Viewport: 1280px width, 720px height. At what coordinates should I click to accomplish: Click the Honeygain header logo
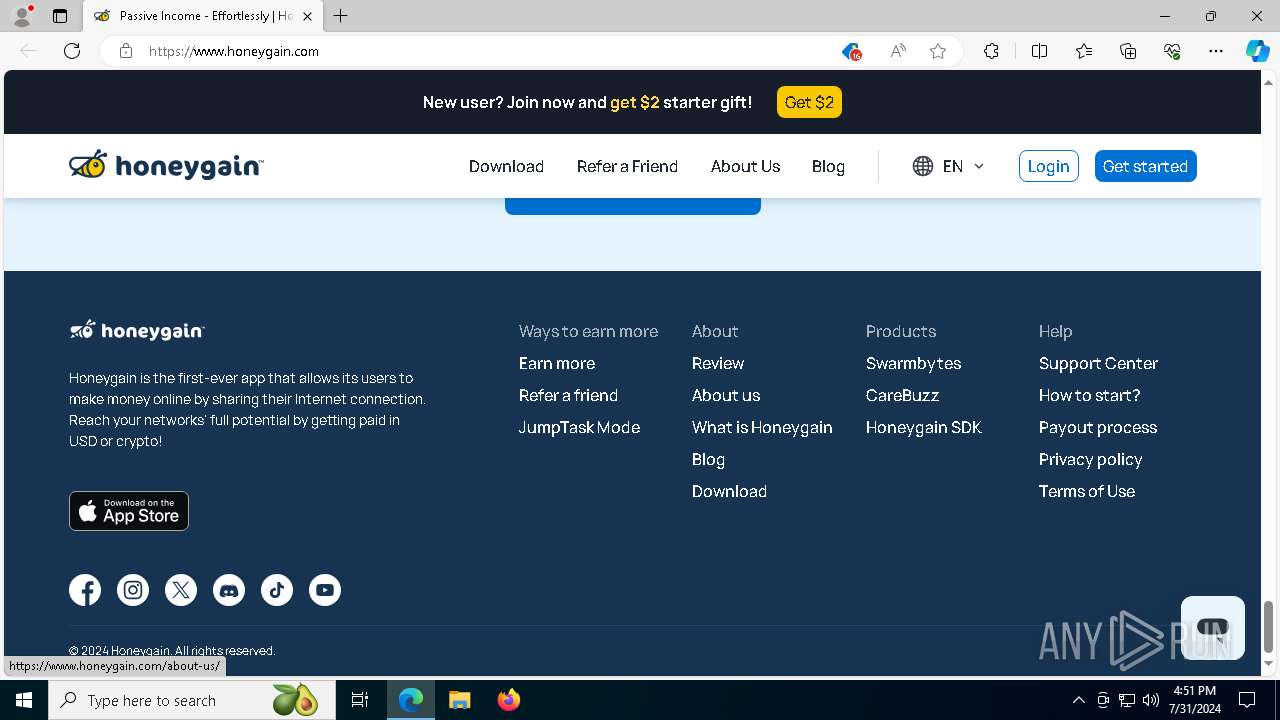[166, 166]
